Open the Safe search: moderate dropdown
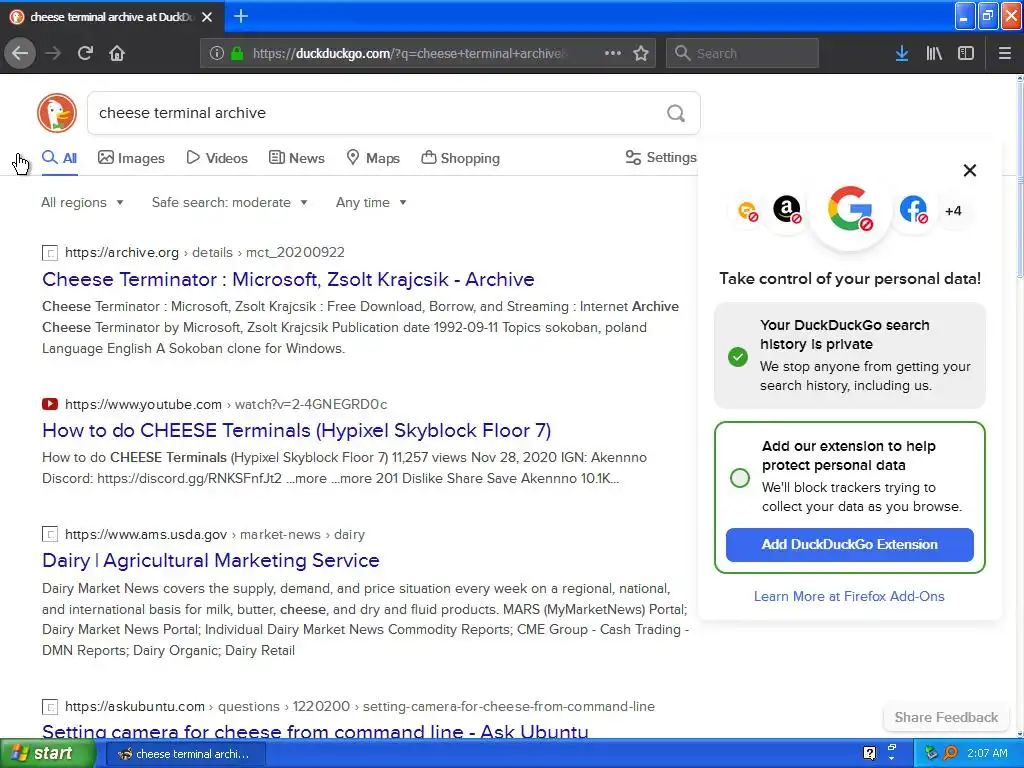Image resolution: width=1024 pixels, height=768 pixels. [x=229, y=202]
